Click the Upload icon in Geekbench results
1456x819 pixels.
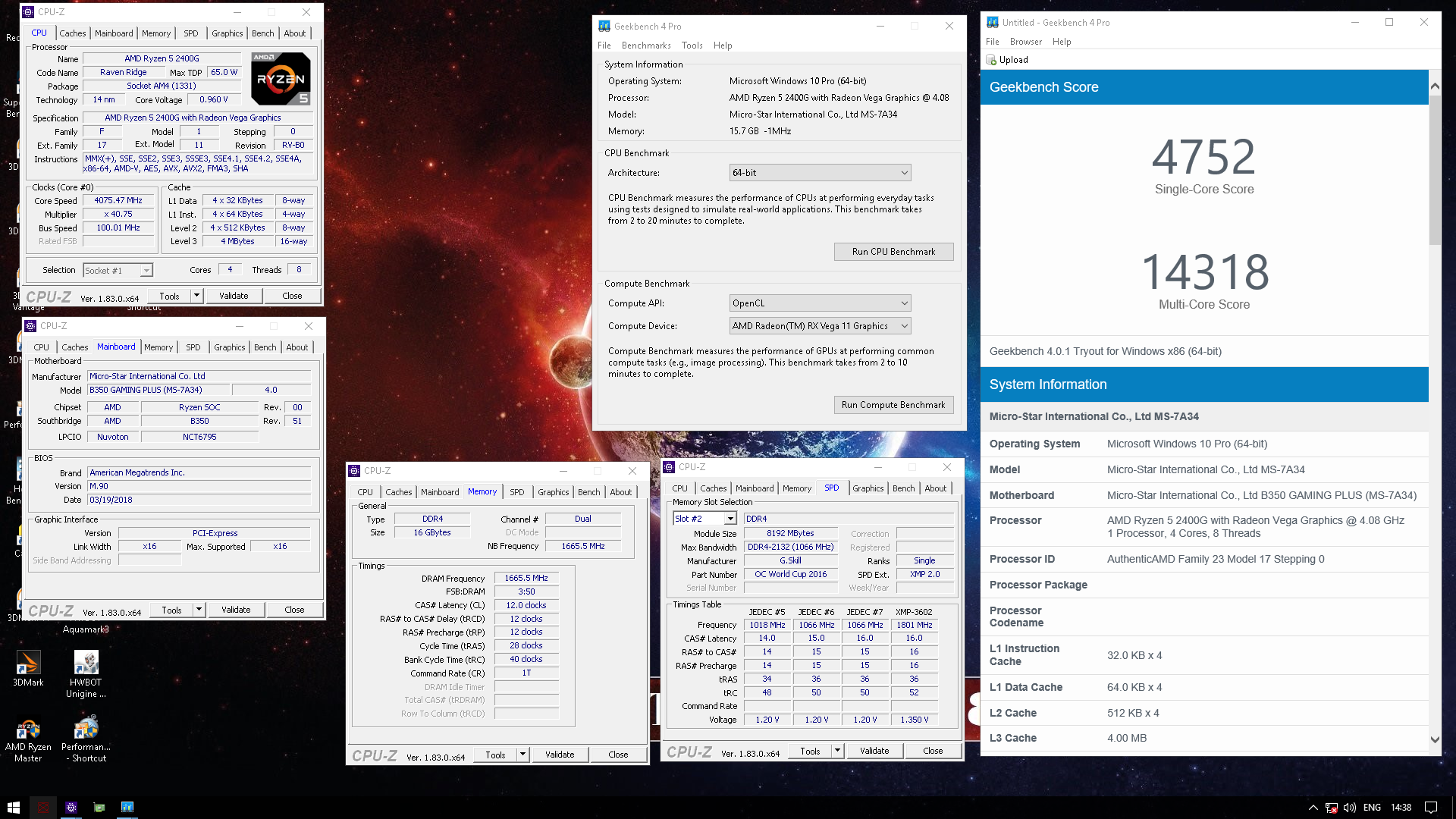tap(991, 60)
